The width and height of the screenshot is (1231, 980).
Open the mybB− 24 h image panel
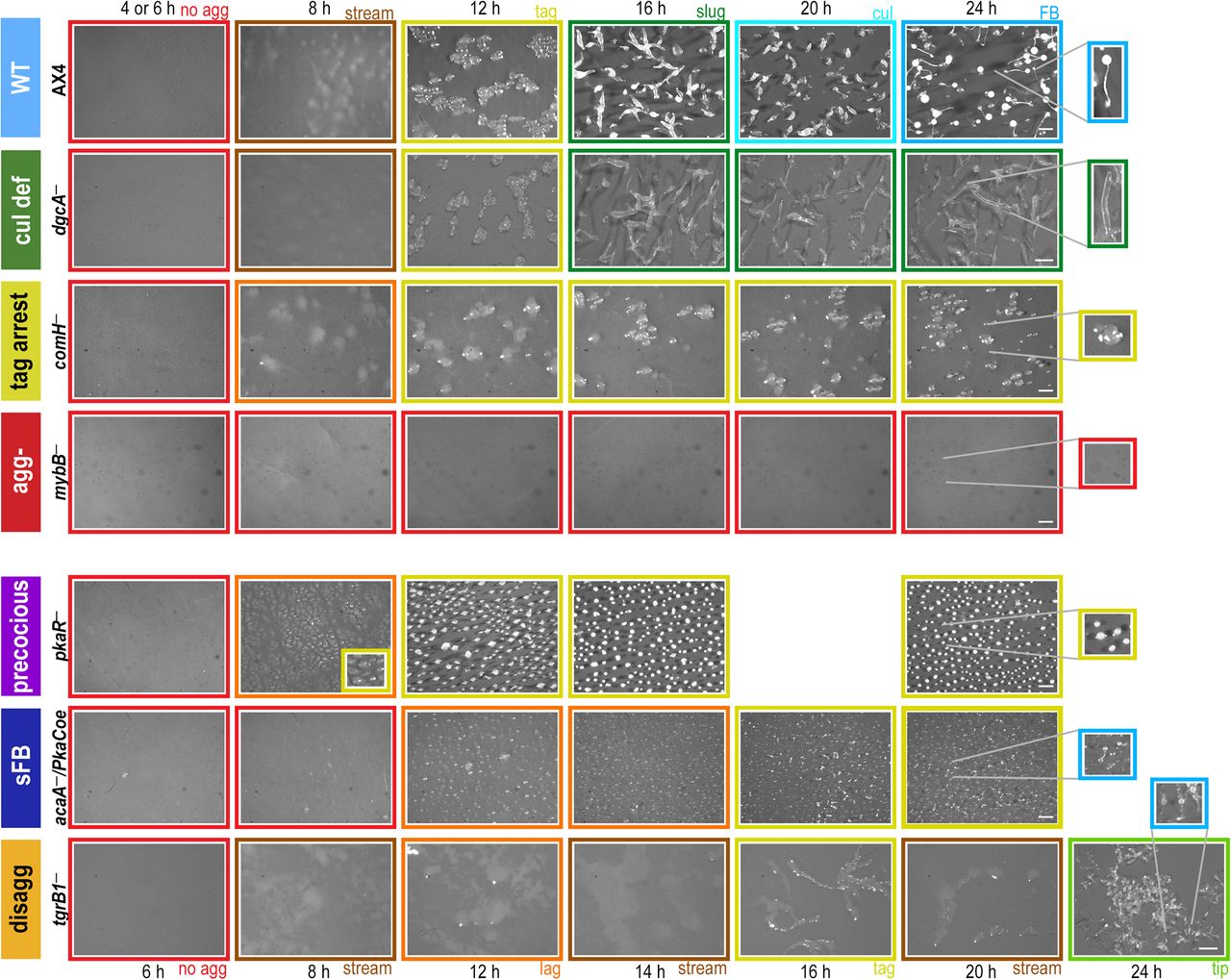click(x=982, y=472)
